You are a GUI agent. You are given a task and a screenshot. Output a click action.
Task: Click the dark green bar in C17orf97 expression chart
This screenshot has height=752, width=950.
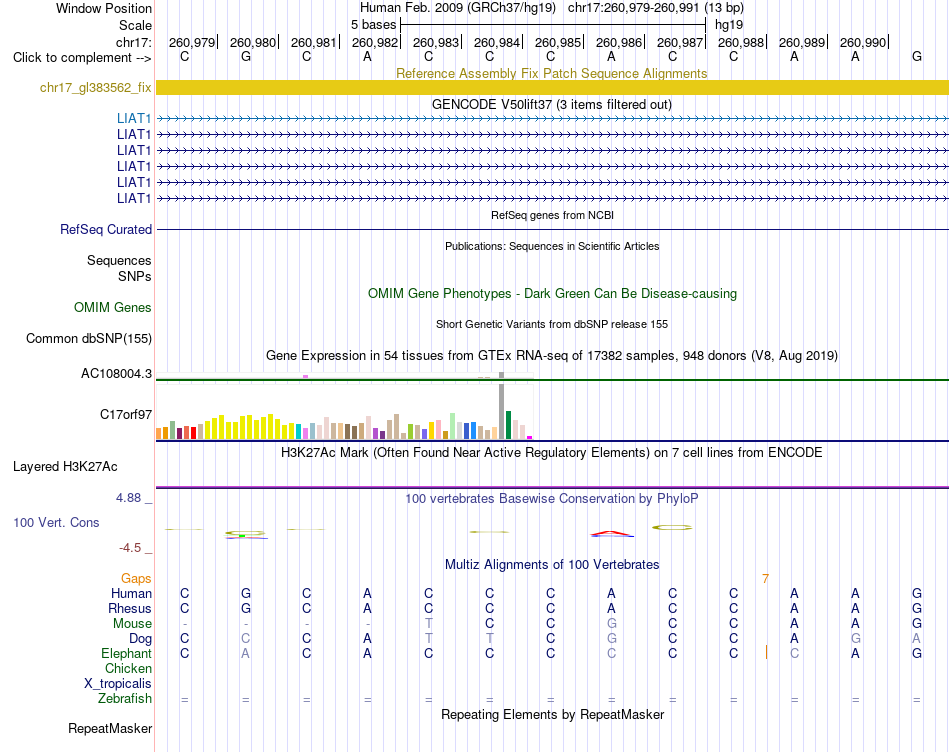coord(509,425)
